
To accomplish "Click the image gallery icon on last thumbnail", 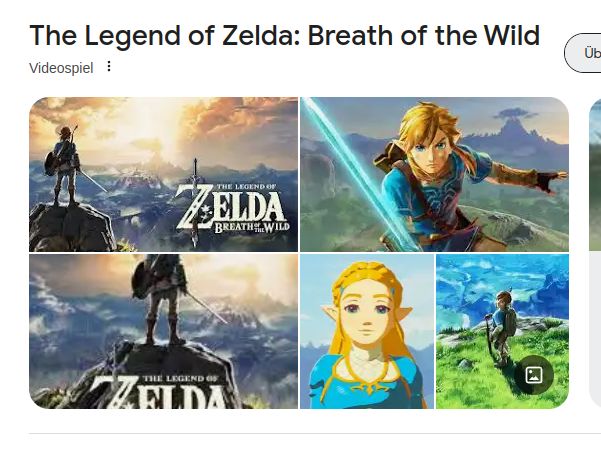I will (x=534, y=375).
